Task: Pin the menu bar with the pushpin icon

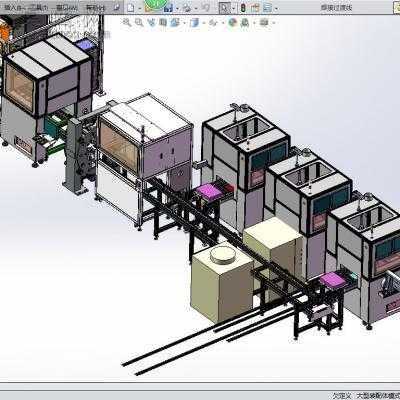Action: point(116,7)
